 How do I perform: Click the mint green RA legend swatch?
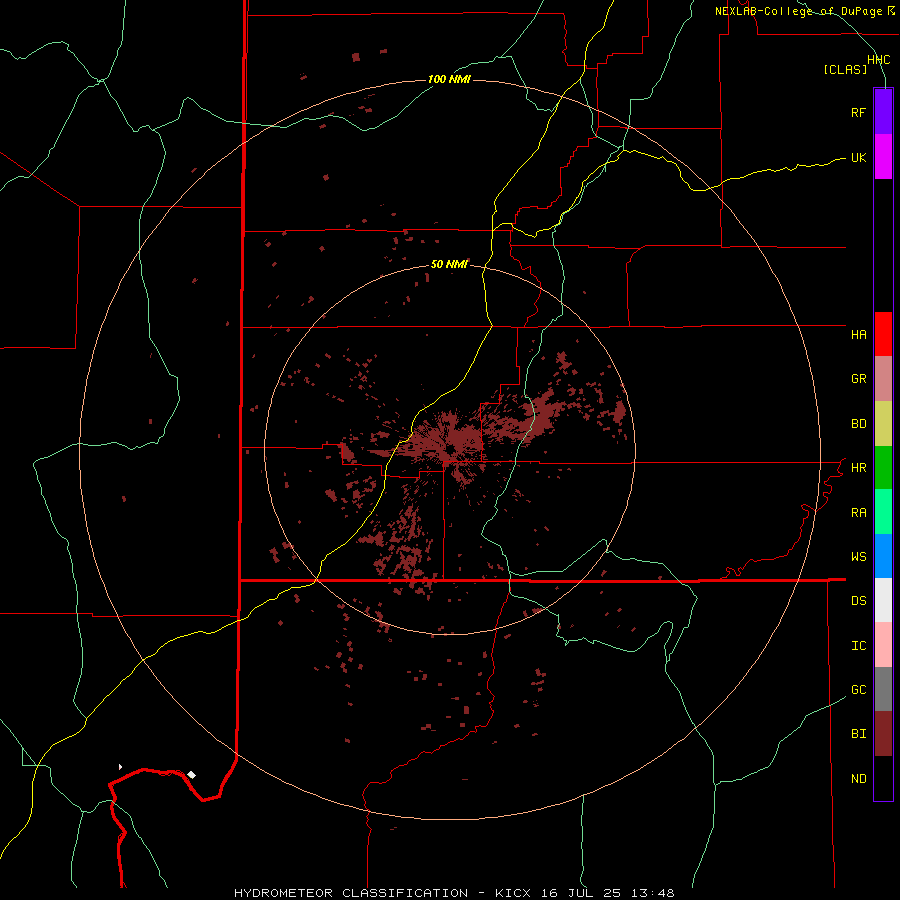883,512
